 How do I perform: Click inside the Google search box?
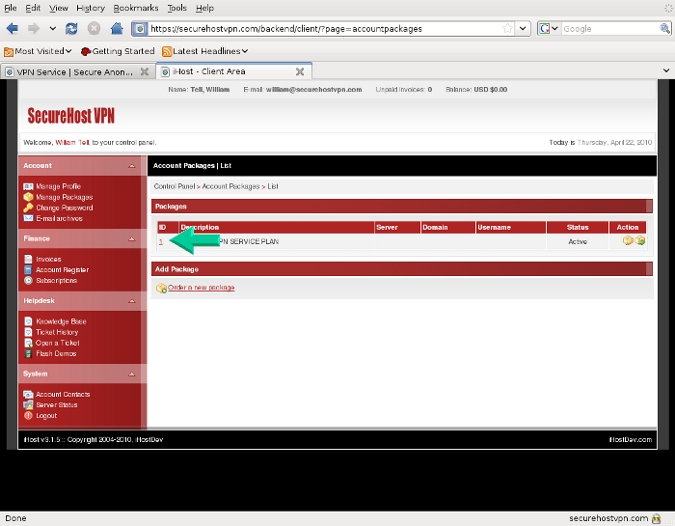[610, 29]
